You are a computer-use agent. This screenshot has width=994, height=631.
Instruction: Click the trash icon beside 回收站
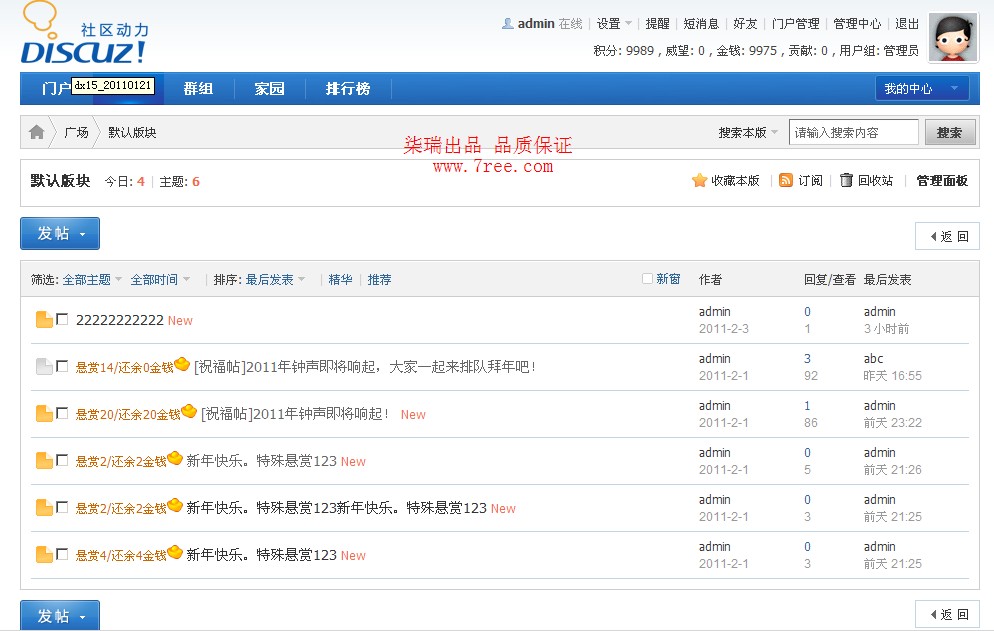pyautogui.click(x=846, y=181)
